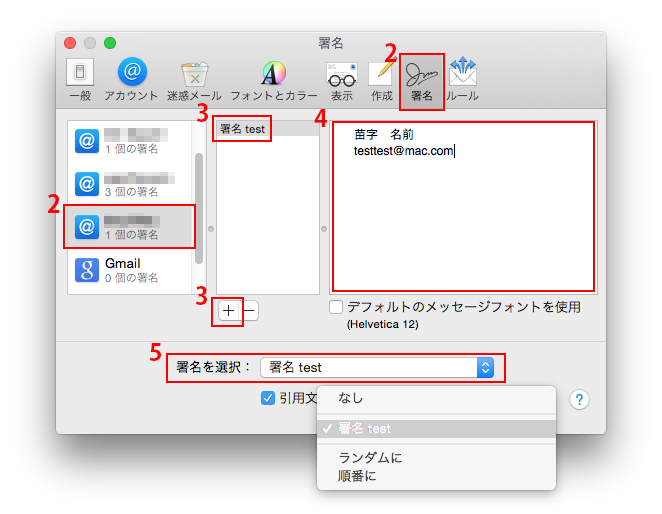This screenshot has height=514, width=662.
Task: Add a new signature with plus button
Action: coord(228,311)
